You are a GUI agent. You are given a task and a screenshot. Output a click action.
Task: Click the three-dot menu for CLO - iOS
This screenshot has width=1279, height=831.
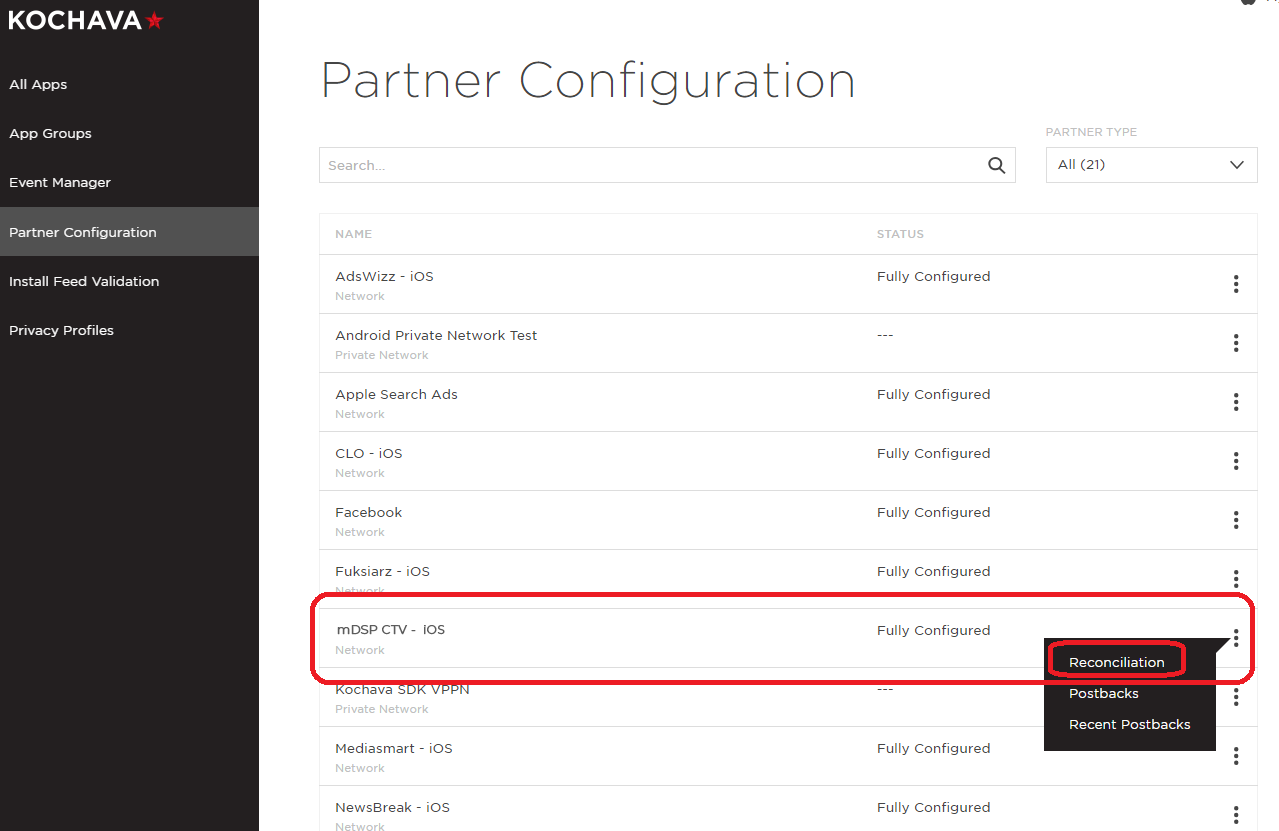pyautogui.click(x=1236, y=461)
